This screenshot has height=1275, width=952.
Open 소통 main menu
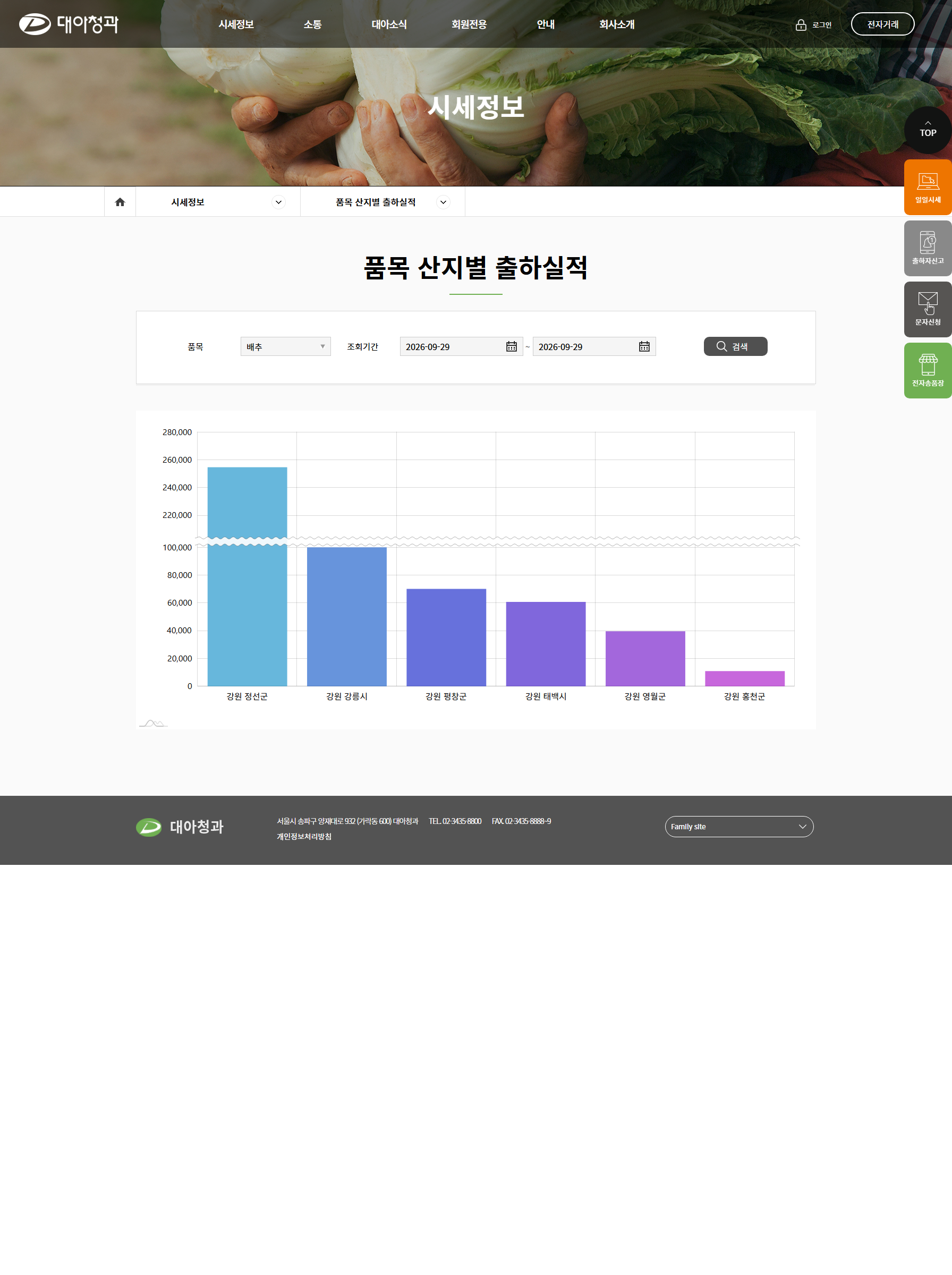(x=313, y=24)
